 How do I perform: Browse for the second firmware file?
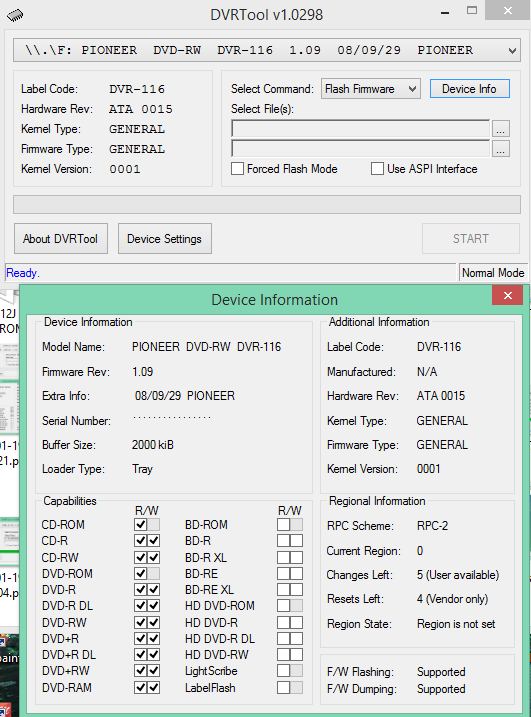501,149
